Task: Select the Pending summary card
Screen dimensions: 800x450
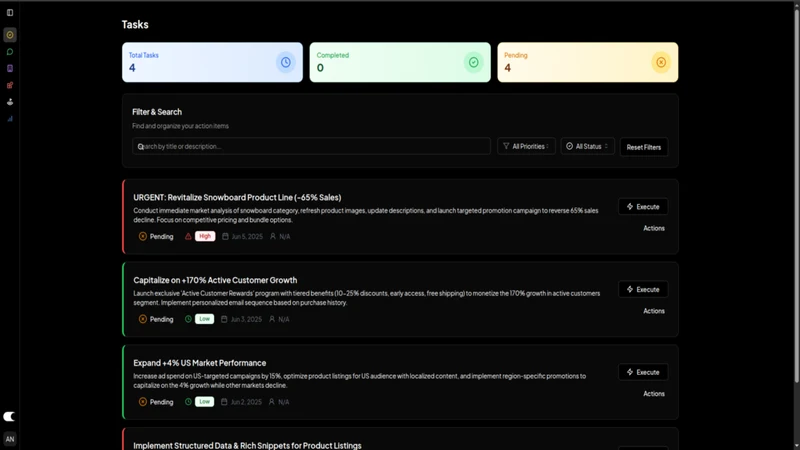Action: [x=588, y=62]
